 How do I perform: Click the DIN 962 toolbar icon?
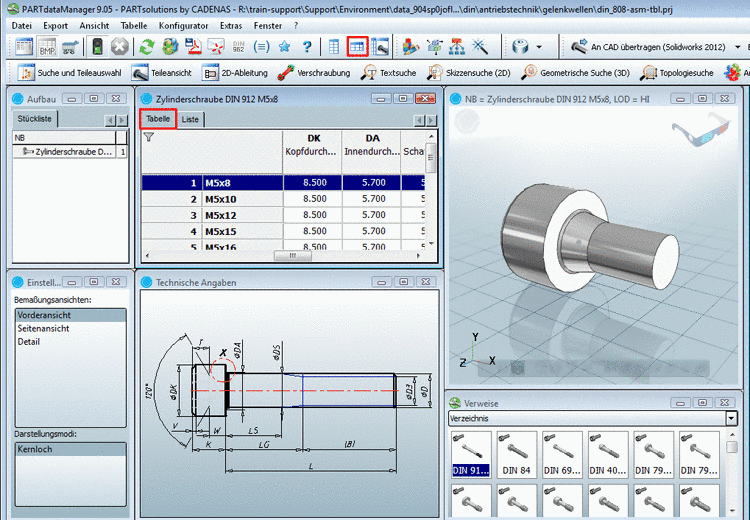[237, 47]
